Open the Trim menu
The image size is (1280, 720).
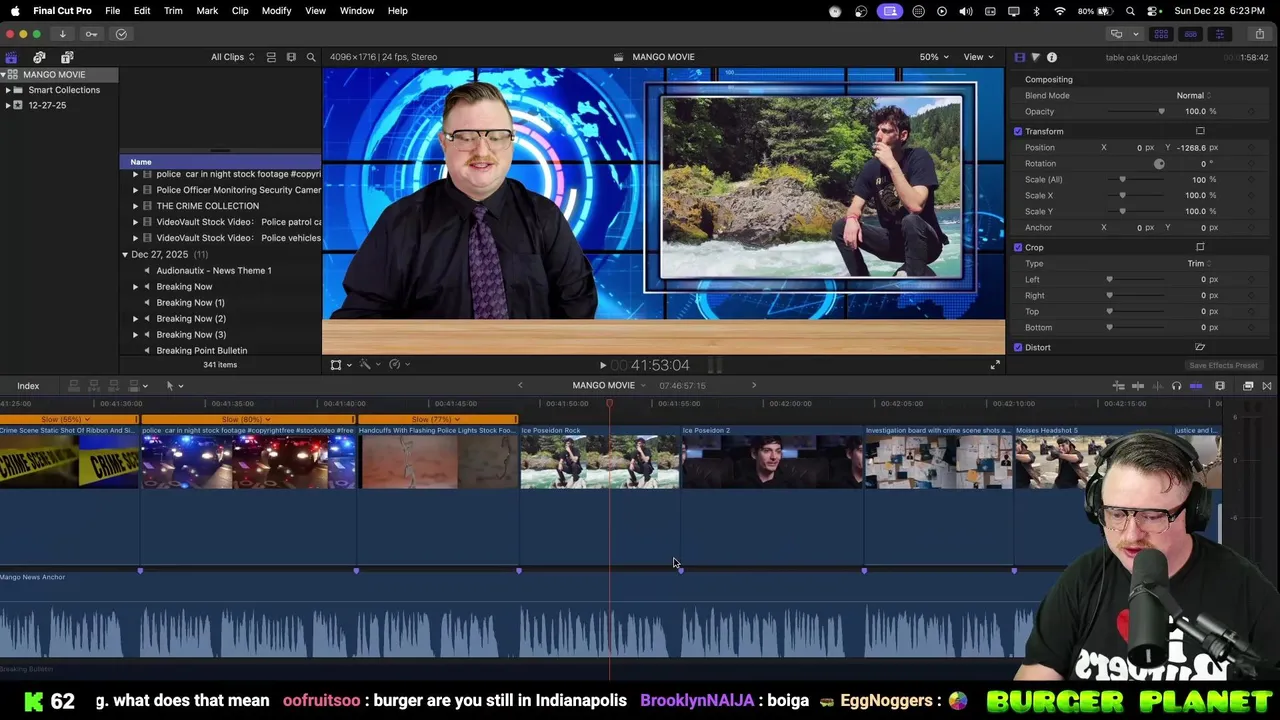[x=173, y=11]
